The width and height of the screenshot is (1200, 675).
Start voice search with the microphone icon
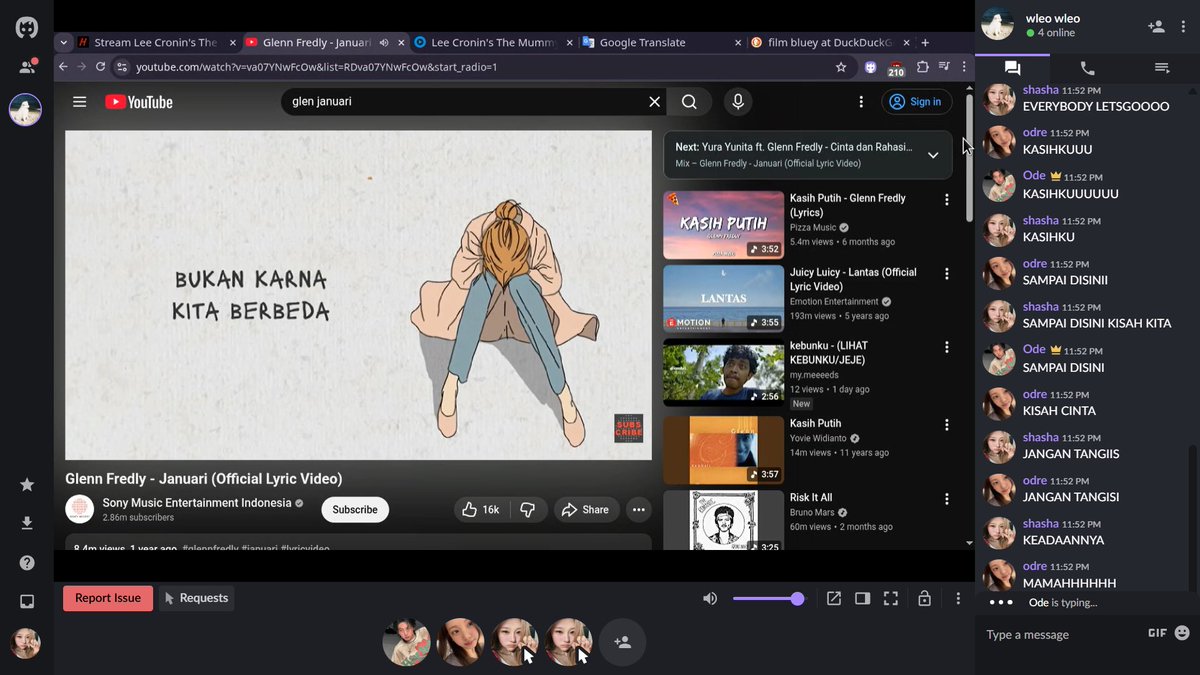(738, 102)
